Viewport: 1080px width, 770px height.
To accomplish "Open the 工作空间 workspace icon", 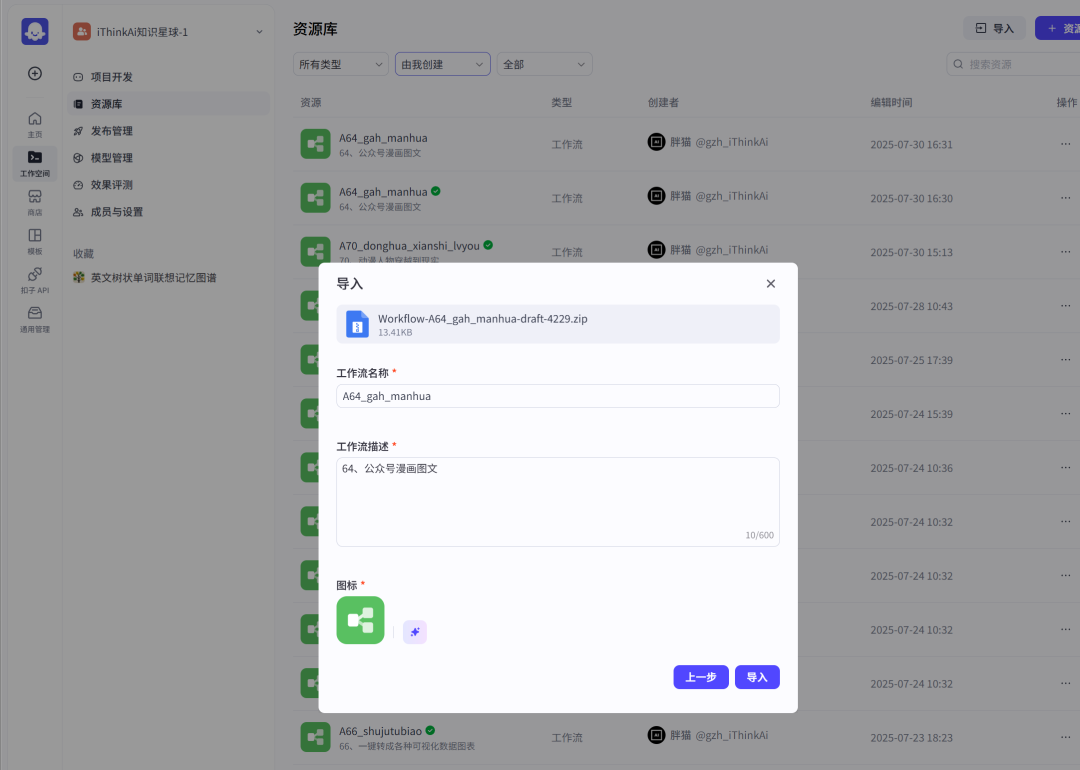I will pyautogui.click(x=34, y=163).
